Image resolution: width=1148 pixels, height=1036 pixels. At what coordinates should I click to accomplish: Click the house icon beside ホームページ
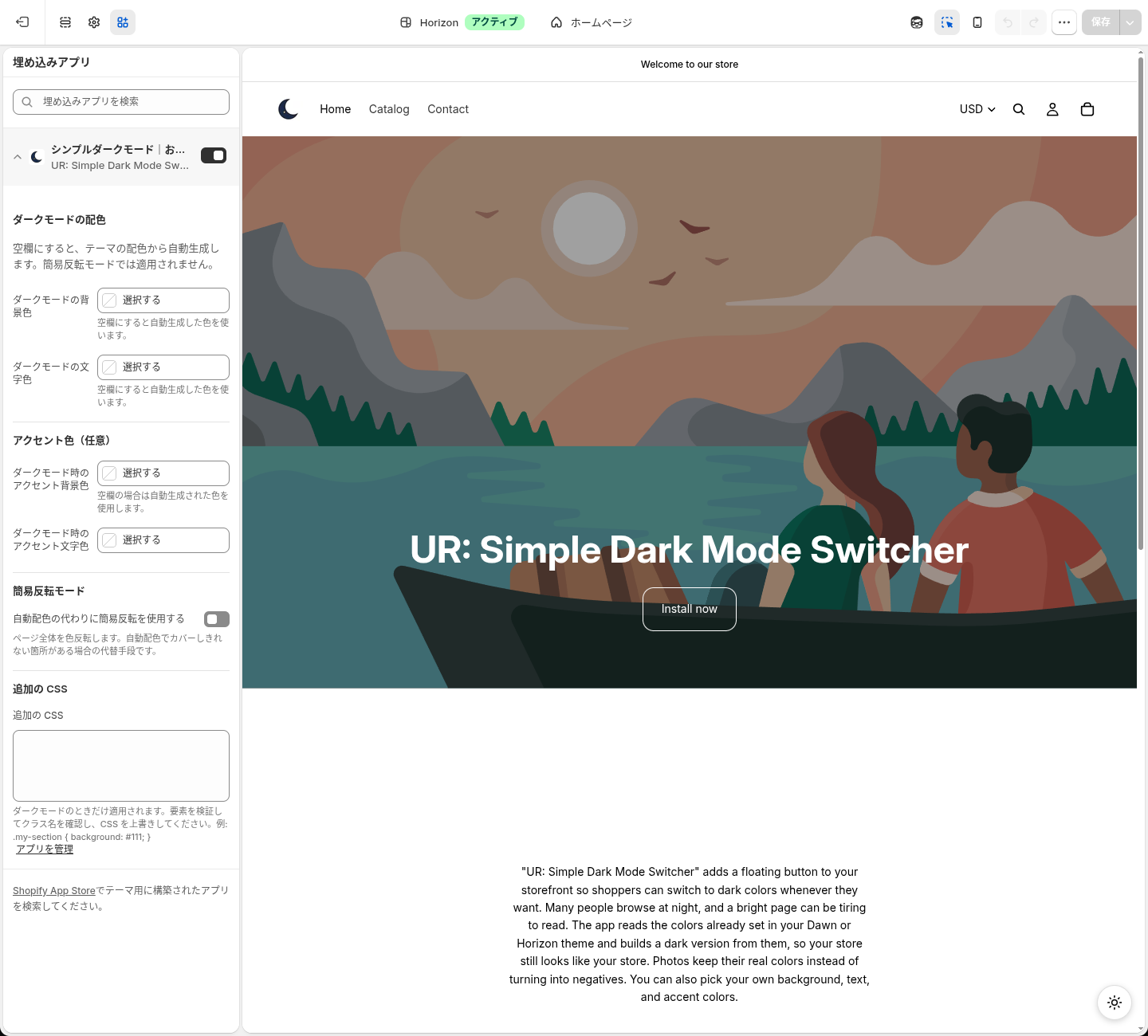[556, 22]
